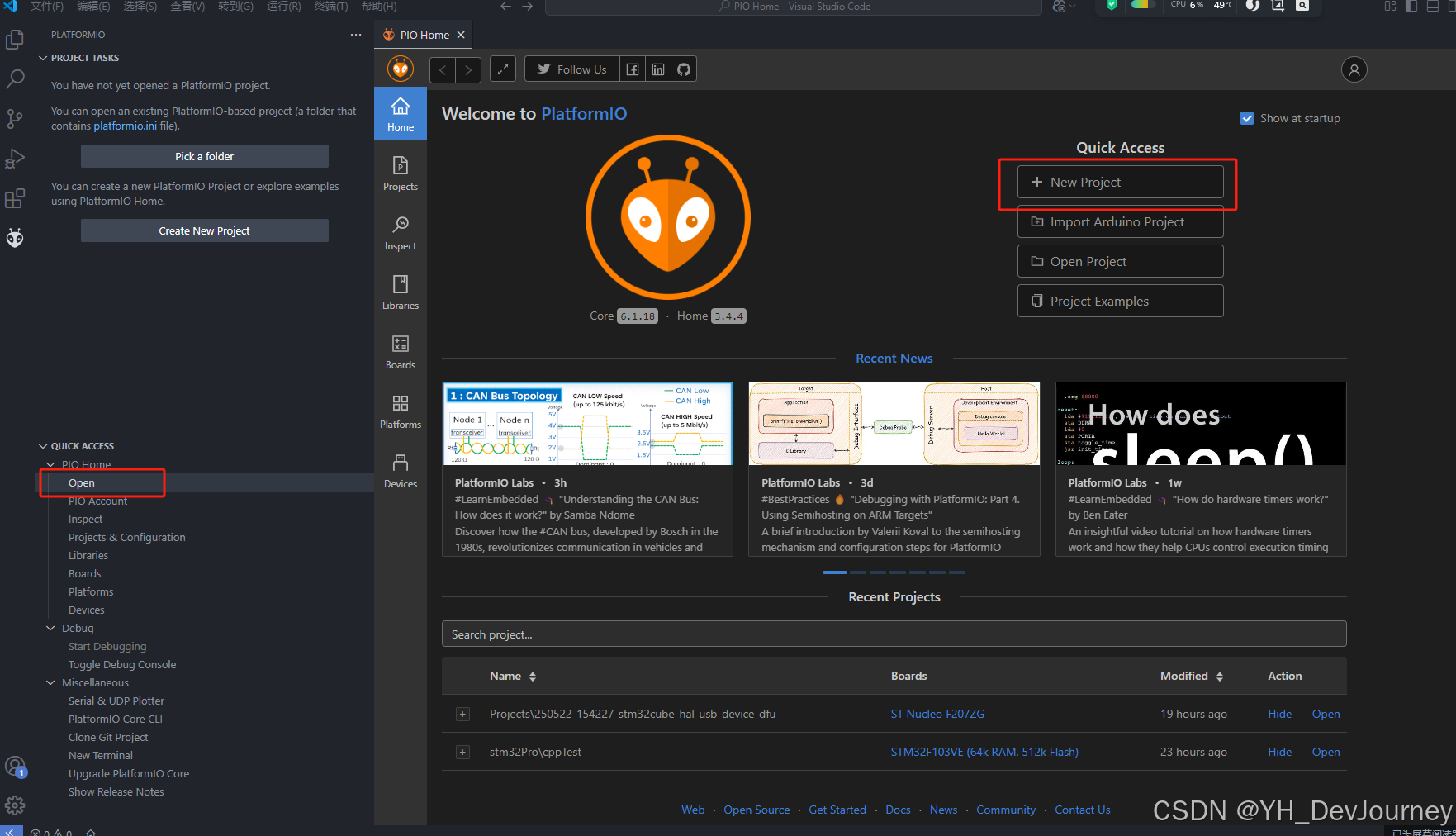Click the PlatformIO logo in PIO Home toolbar
1456x836 pixels.
click(401, 69)
